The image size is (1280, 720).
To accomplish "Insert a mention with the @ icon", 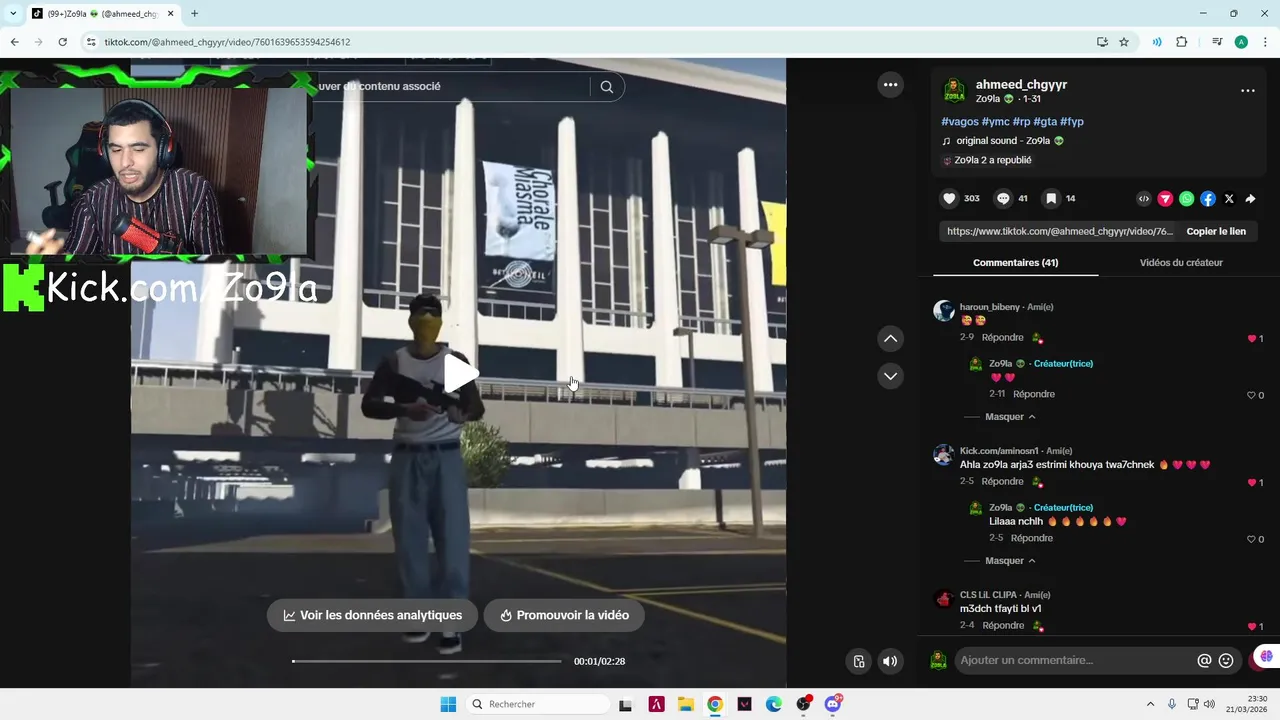I will [1204, 660].
